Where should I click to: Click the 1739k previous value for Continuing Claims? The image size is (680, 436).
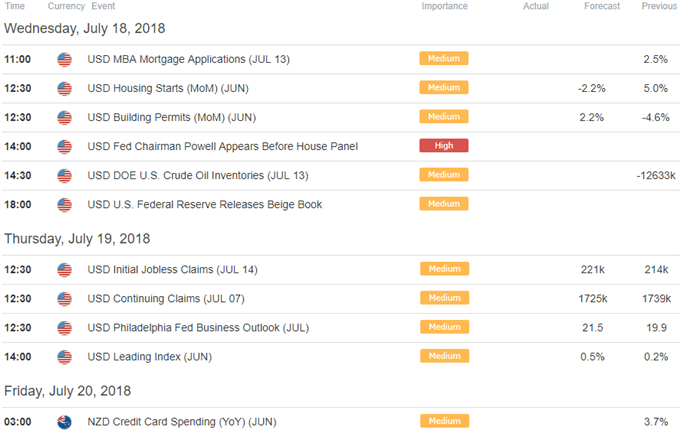[657, 299]
